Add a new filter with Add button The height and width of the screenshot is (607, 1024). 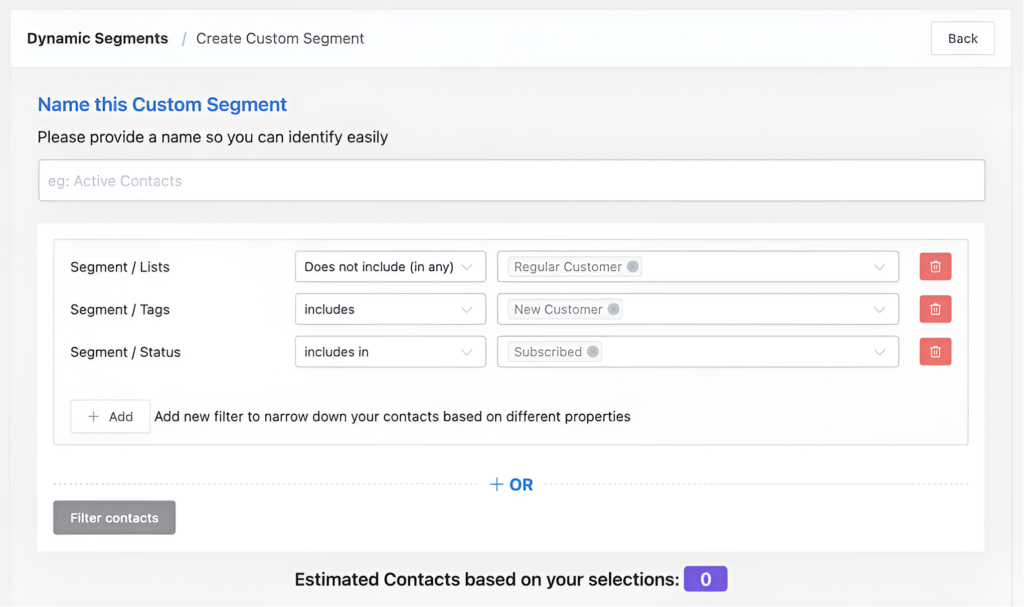pyautogui.click(x=110, y=417)
